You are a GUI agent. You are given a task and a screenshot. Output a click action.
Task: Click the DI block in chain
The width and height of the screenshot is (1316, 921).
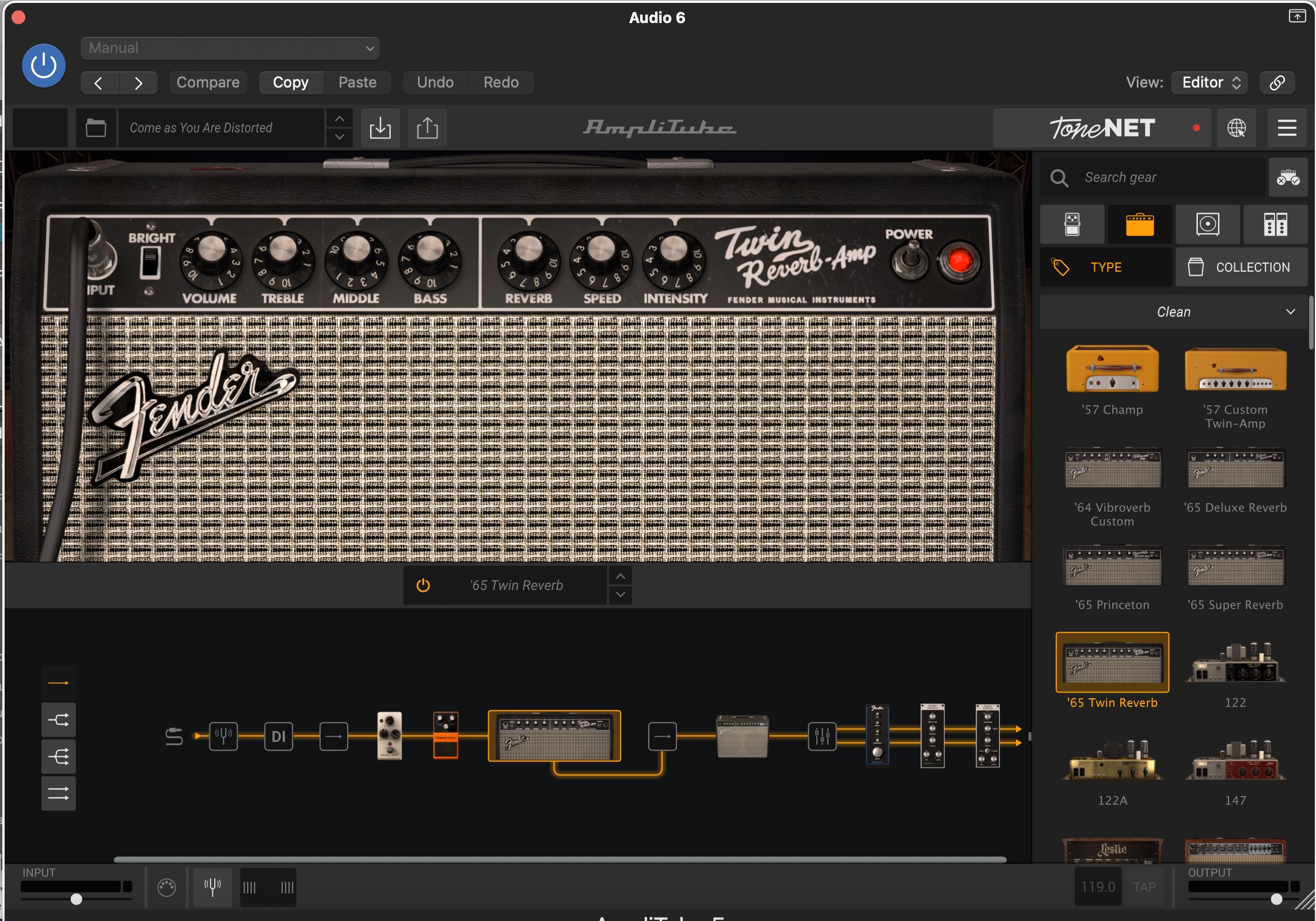click(279, 736)
